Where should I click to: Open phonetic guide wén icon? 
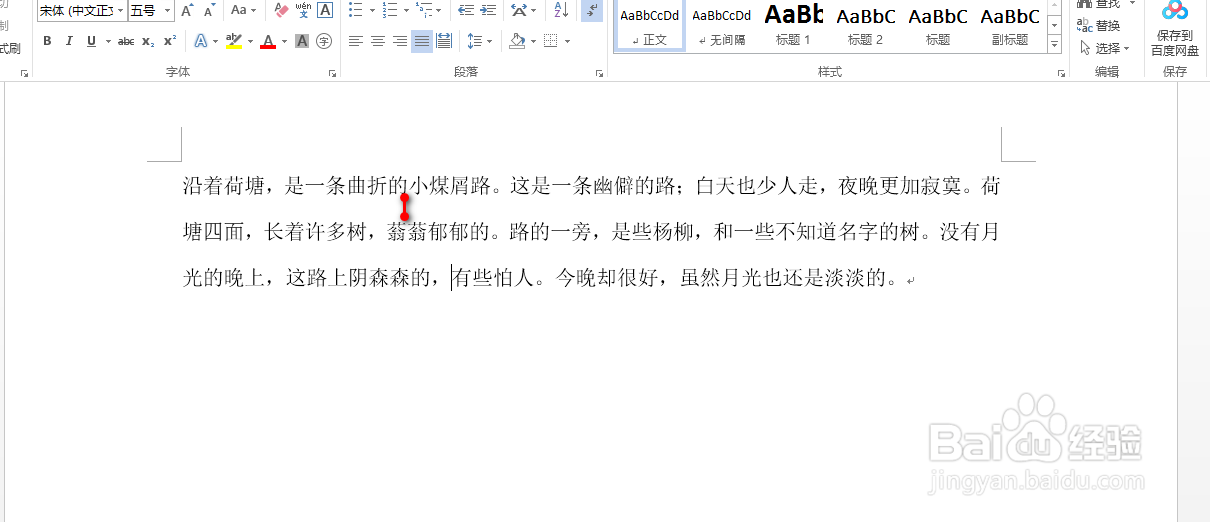tap(303, 11)
